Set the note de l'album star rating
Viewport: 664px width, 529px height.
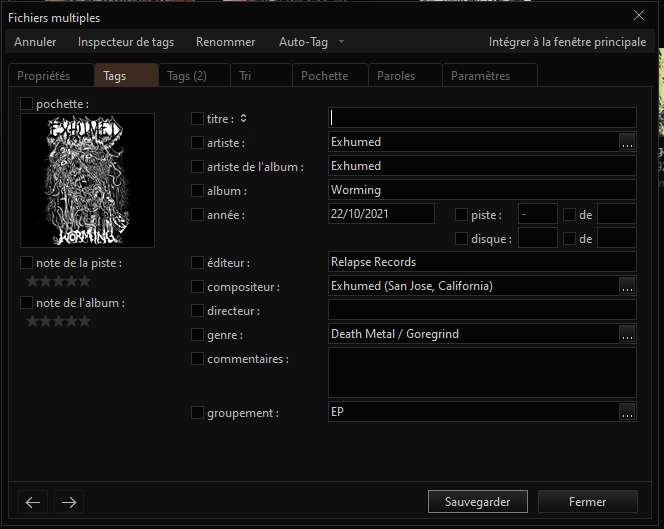pyautogui.click(x=58, y=321)
